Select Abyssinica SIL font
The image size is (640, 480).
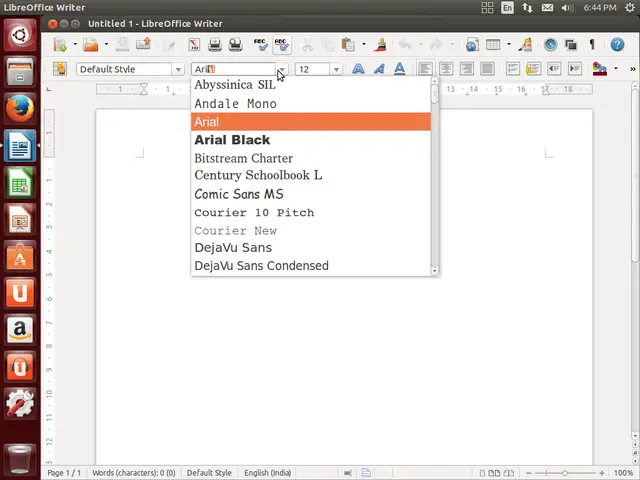pyautogui.click(x=311, y=85)
